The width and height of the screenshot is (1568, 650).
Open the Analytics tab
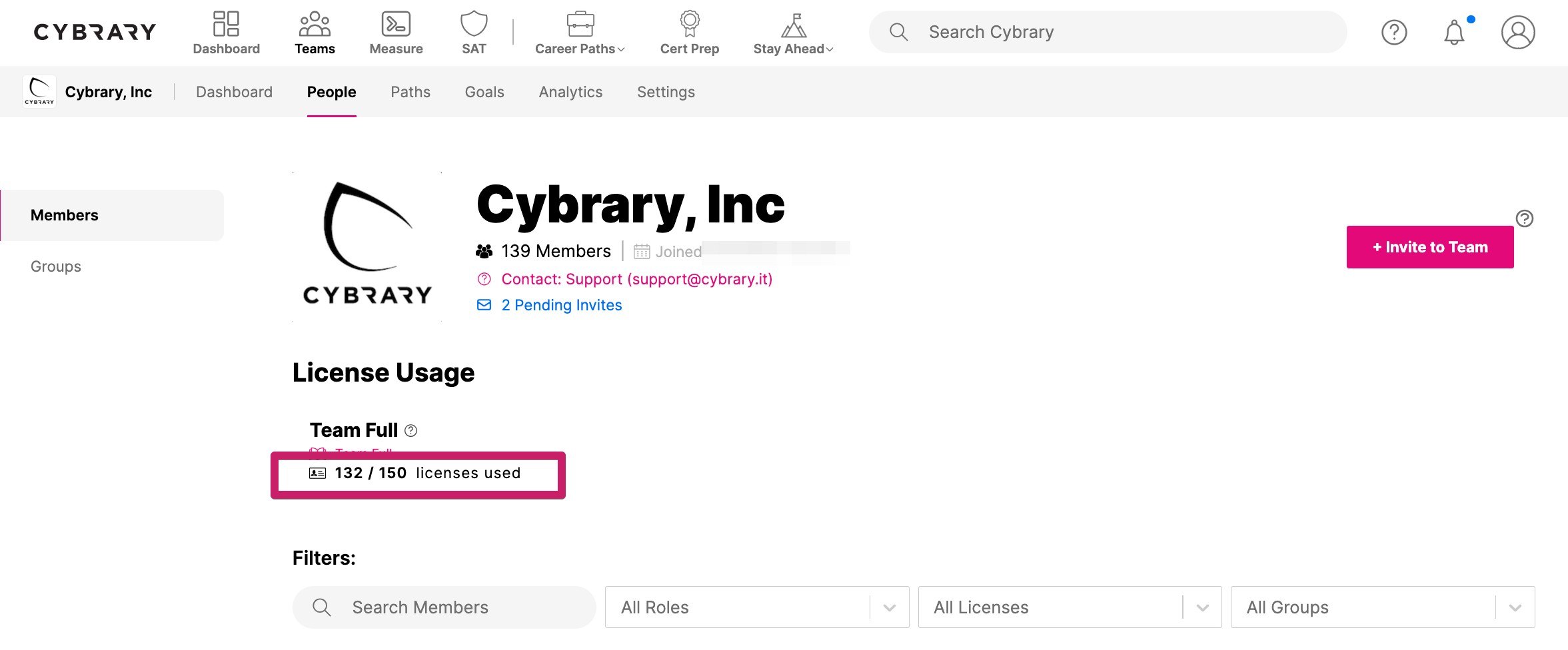coord(570,92)
